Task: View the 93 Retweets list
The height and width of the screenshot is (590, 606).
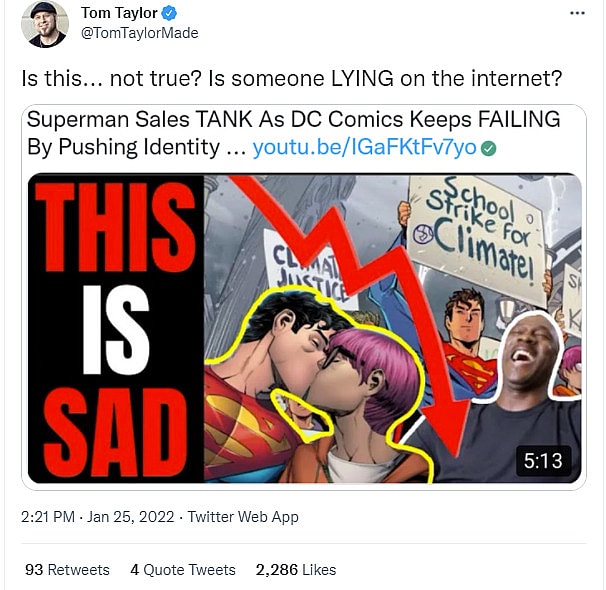Action: pos(67,569)
